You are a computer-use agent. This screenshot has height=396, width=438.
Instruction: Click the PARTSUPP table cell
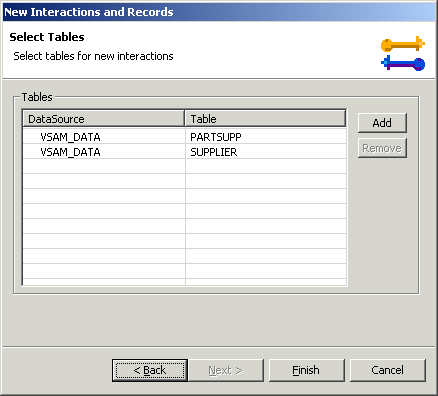(x=216, y=137)
